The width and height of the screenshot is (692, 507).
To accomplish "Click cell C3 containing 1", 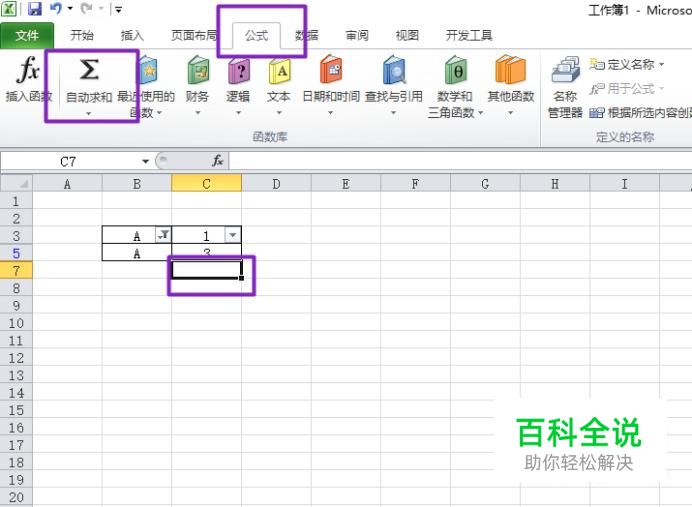I will tap(207, 236).
